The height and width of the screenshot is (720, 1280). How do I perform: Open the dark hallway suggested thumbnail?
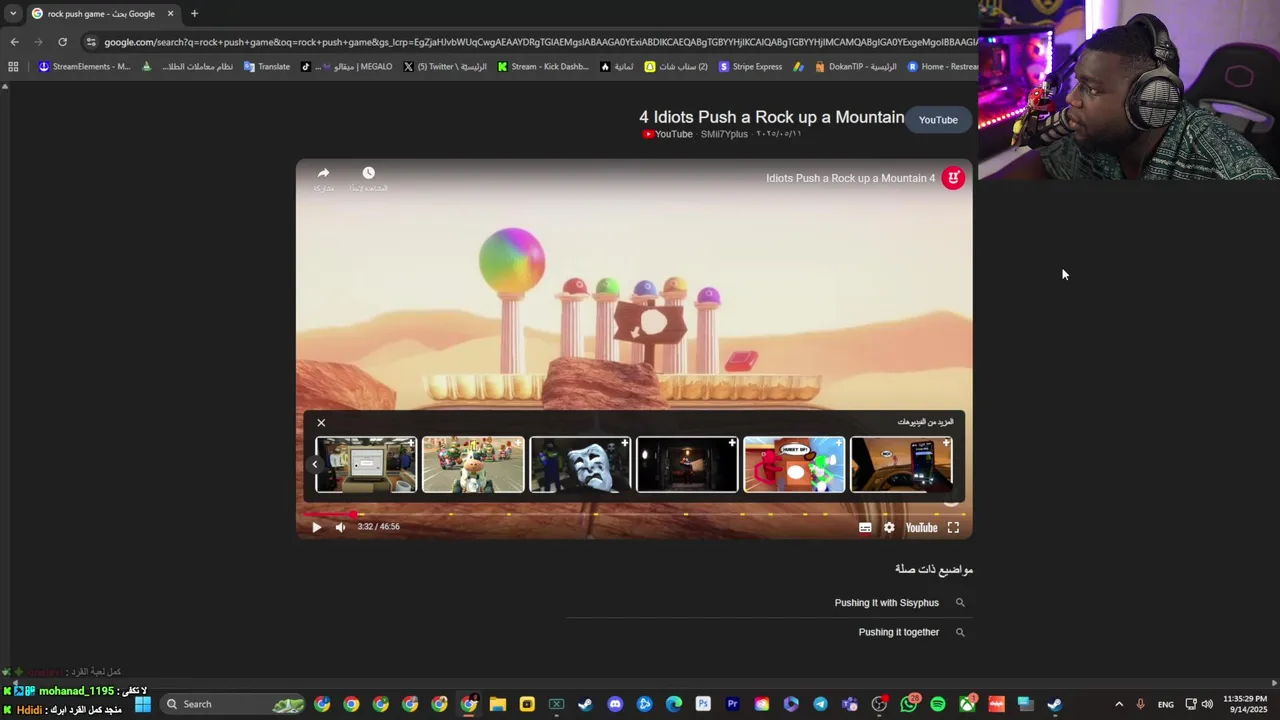click(x=687, y=464)
